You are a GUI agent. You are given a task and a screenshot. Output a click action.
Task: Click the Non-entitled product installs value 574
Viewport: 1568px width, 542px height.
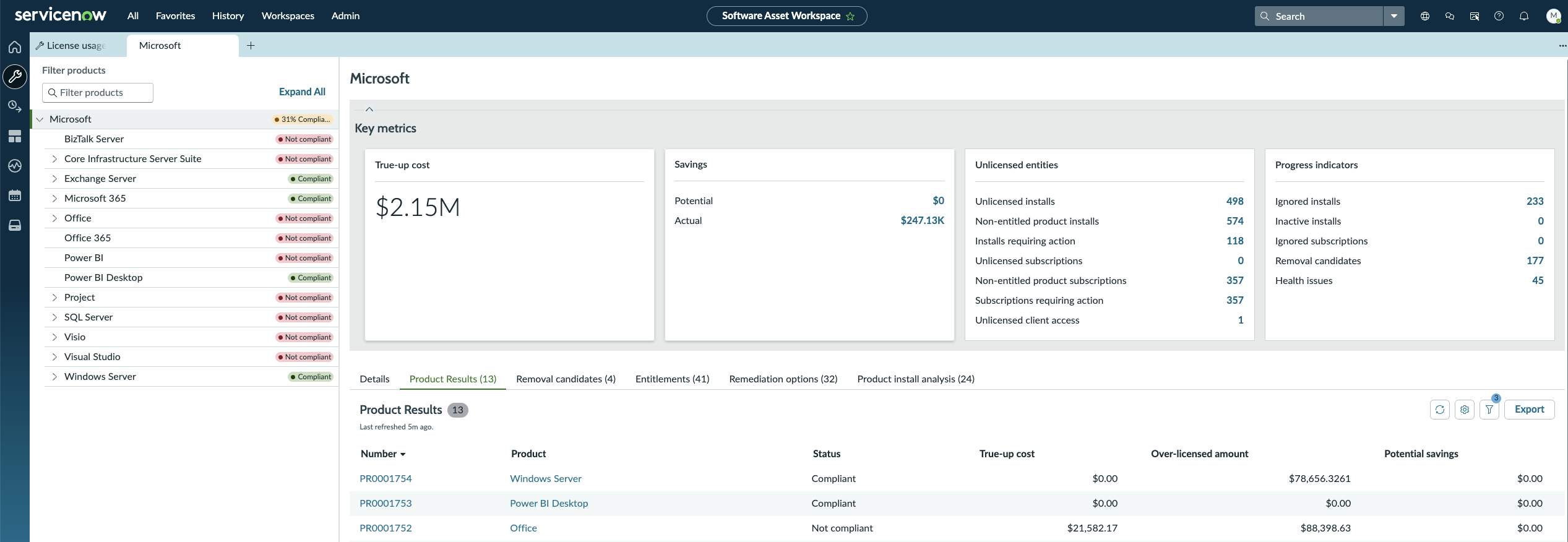1235,221
